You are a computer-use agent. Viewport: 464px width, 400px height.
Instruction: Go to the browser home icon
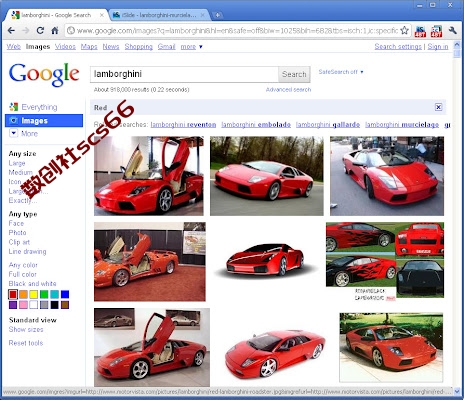(55, 31)
